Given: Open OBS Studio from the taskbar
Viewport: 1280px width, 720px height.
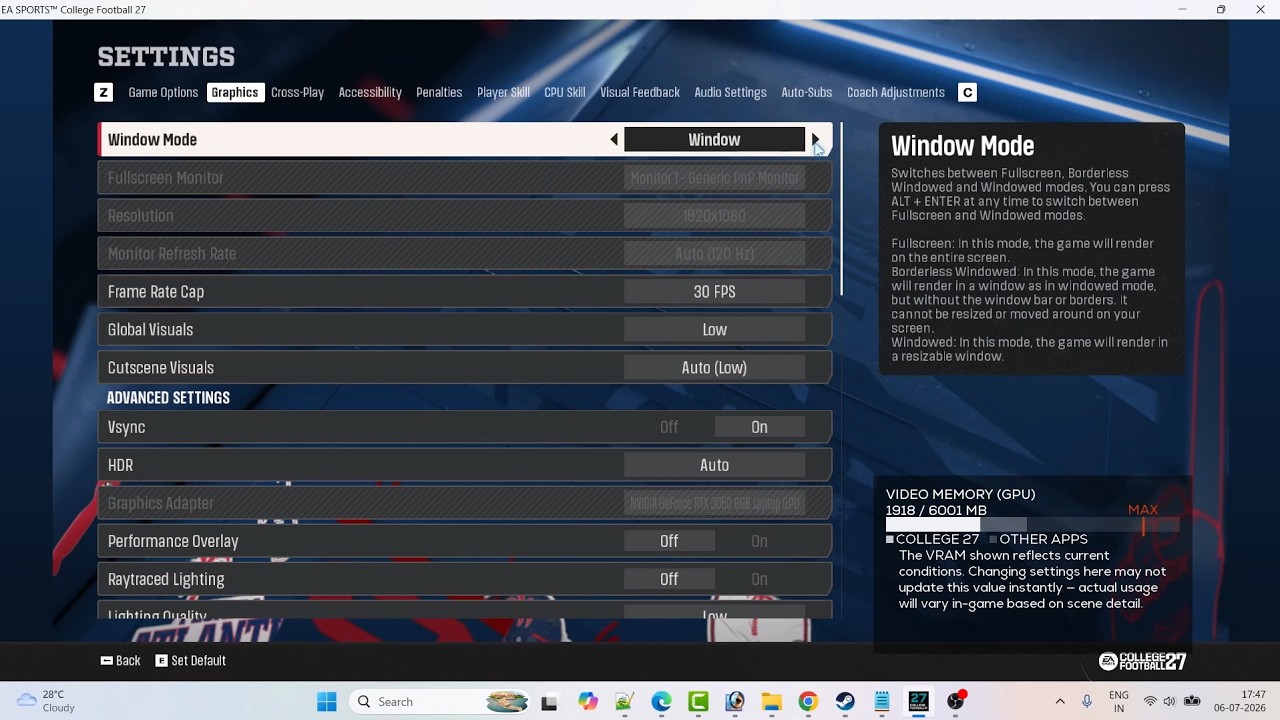Looking at the screenshot, I should (956, 702).
